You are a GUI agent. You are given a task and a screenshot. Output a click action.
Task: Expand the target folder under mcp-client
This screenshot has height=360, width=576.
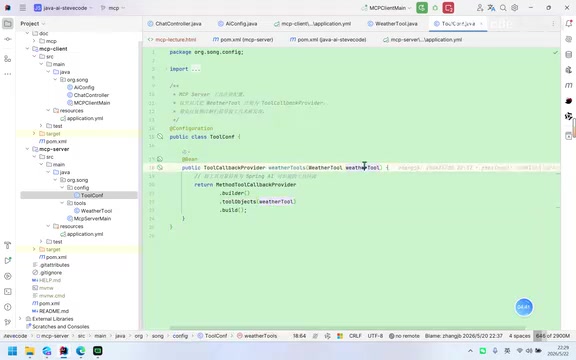coord(34,134)
